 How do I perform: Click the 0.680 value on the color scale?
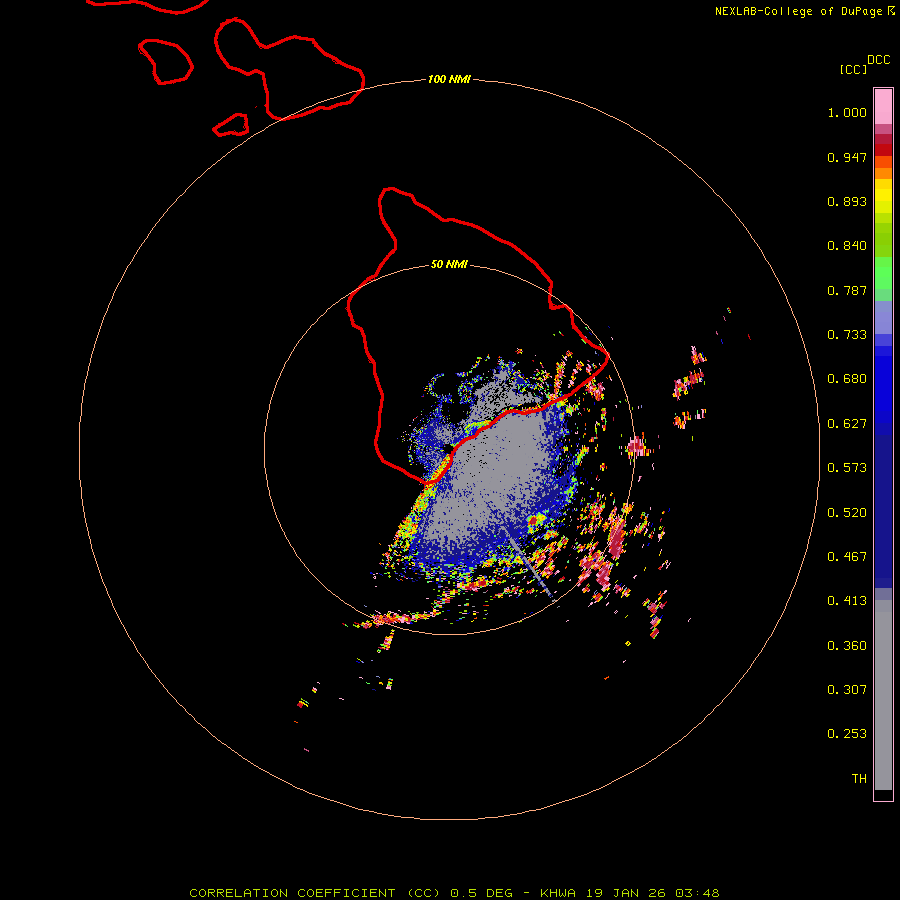point(847,379)
